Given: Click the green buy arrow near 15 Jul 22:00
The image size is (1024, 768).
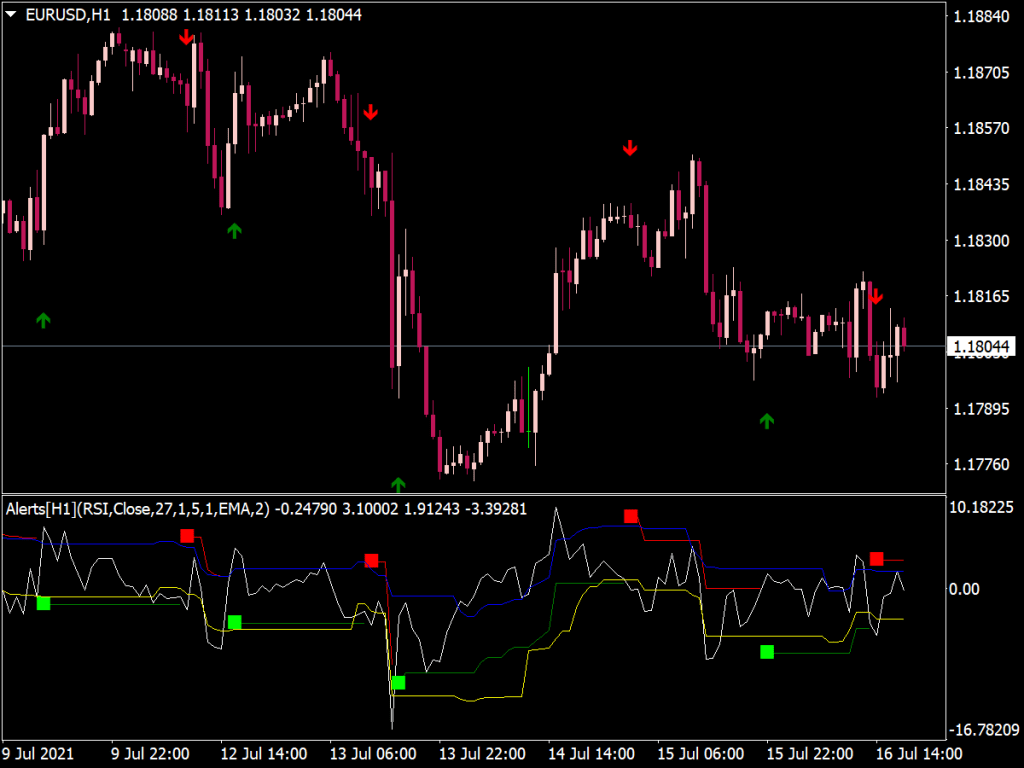Looking at the screenshot, I should [x=766, y=421].
